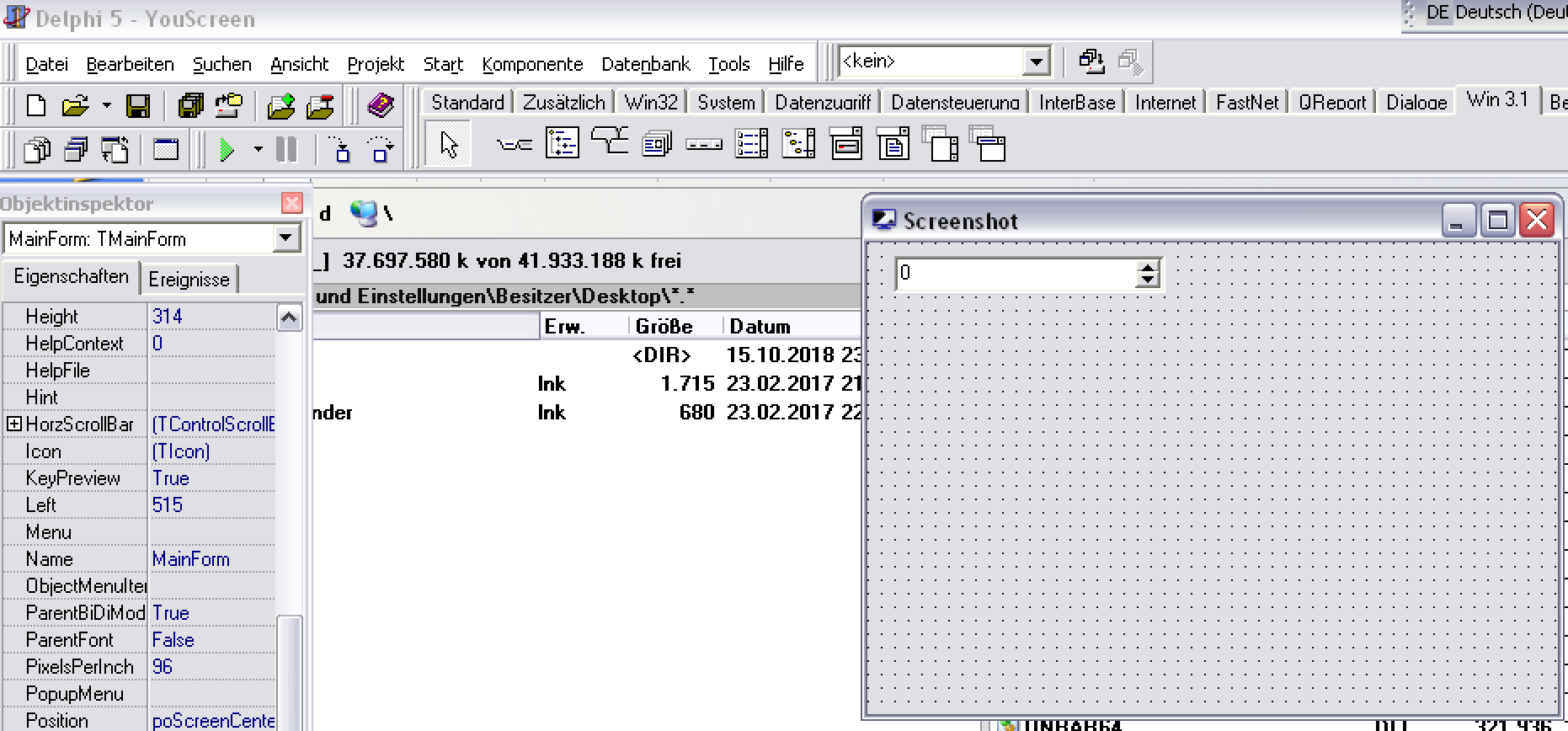Screen dimensions: 1568x731
Task: Select the TabSet component icon
Action: [x=515, y=145]
